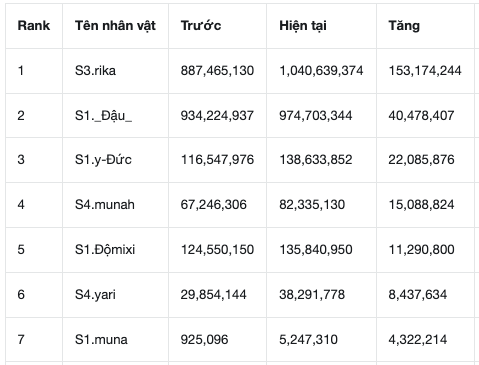
Task: Click the Tăng column header
Action: pyautogui.click(x=404, y=26)
